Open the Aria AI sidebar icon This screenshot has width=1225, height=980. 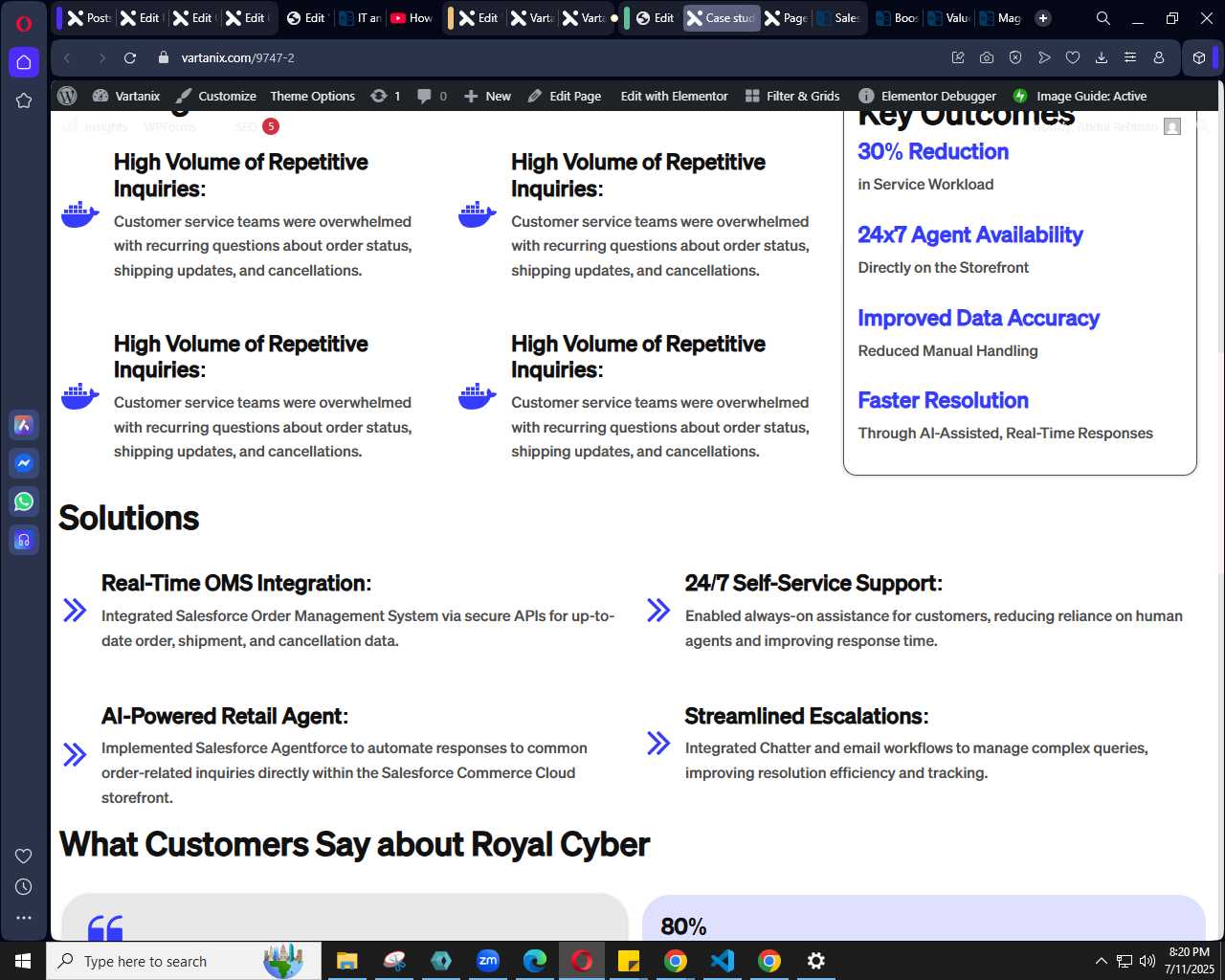[24, 425]
